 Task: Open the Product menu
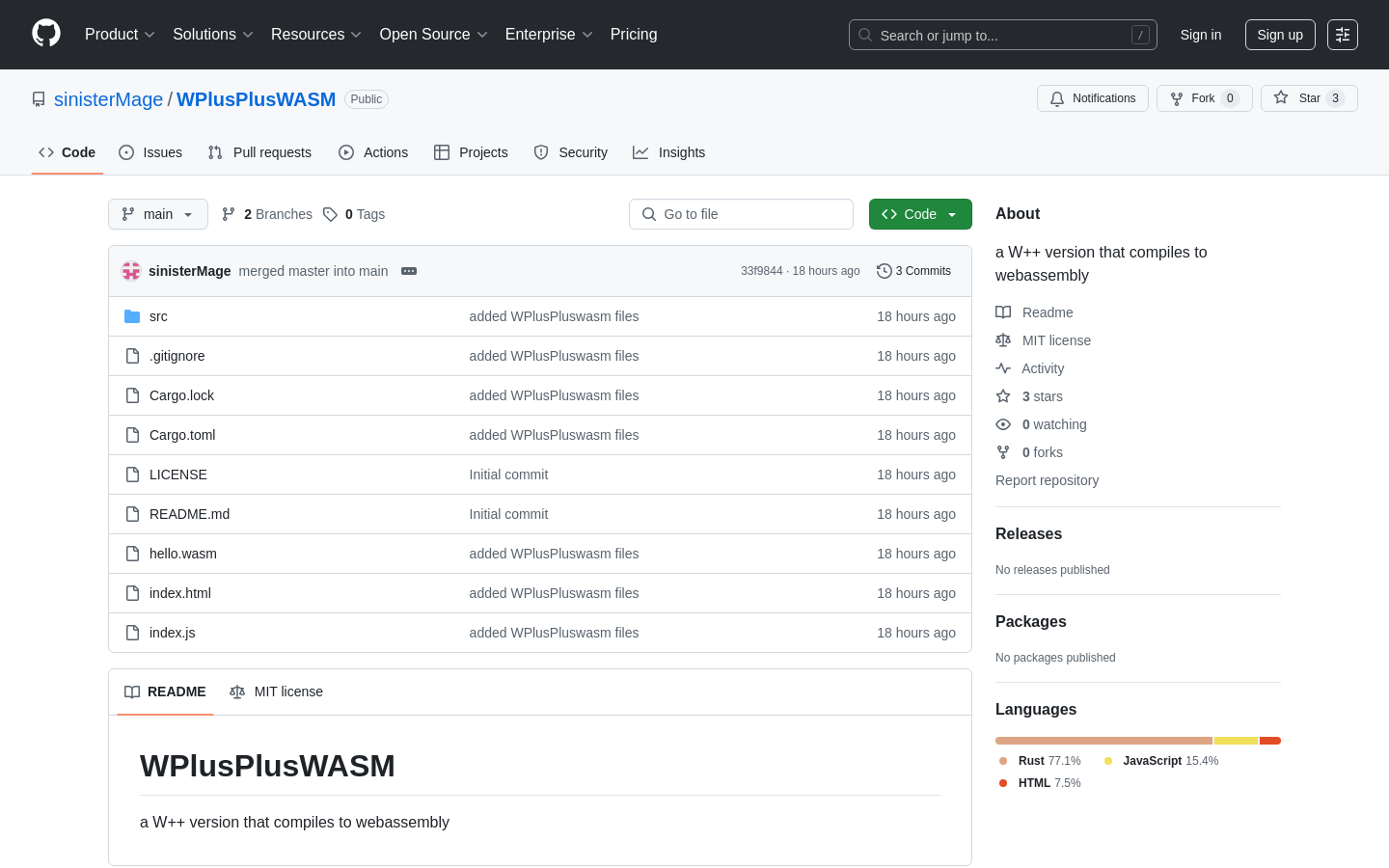point(120,35)
